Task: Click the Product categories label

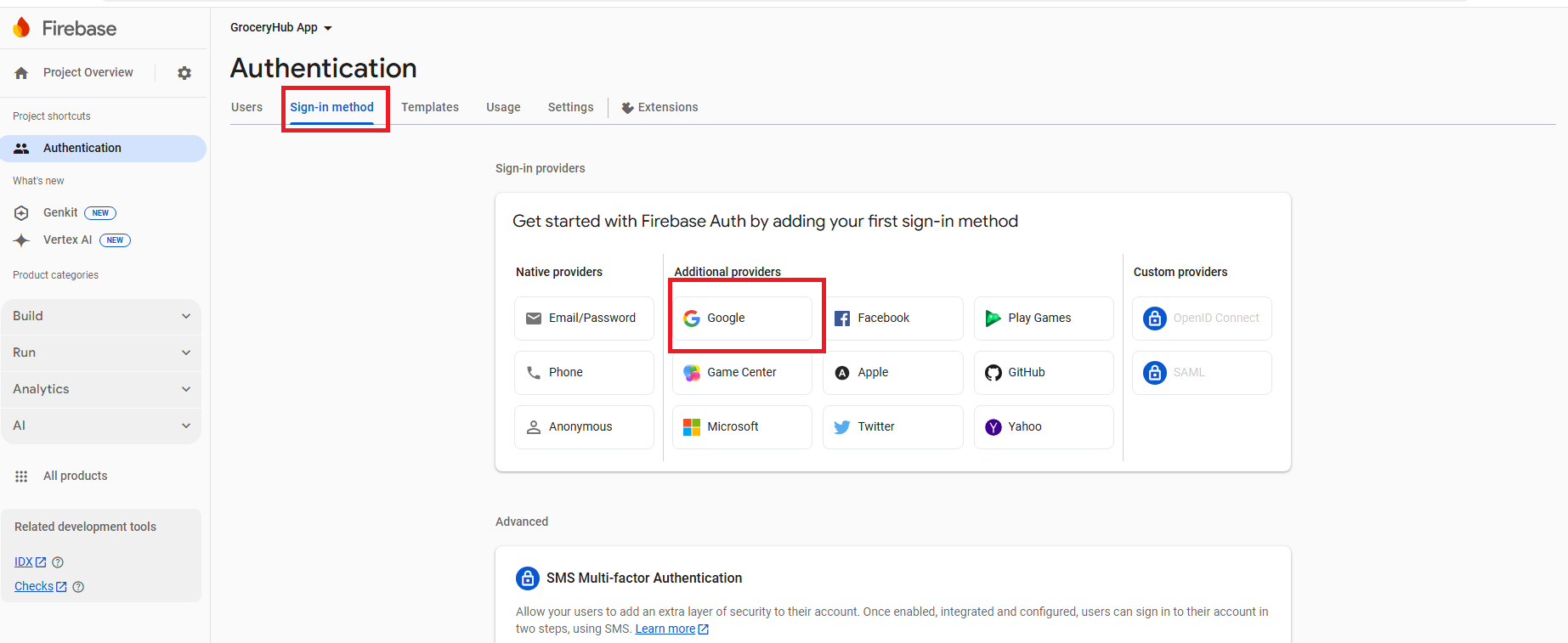Action: (55, 275)
